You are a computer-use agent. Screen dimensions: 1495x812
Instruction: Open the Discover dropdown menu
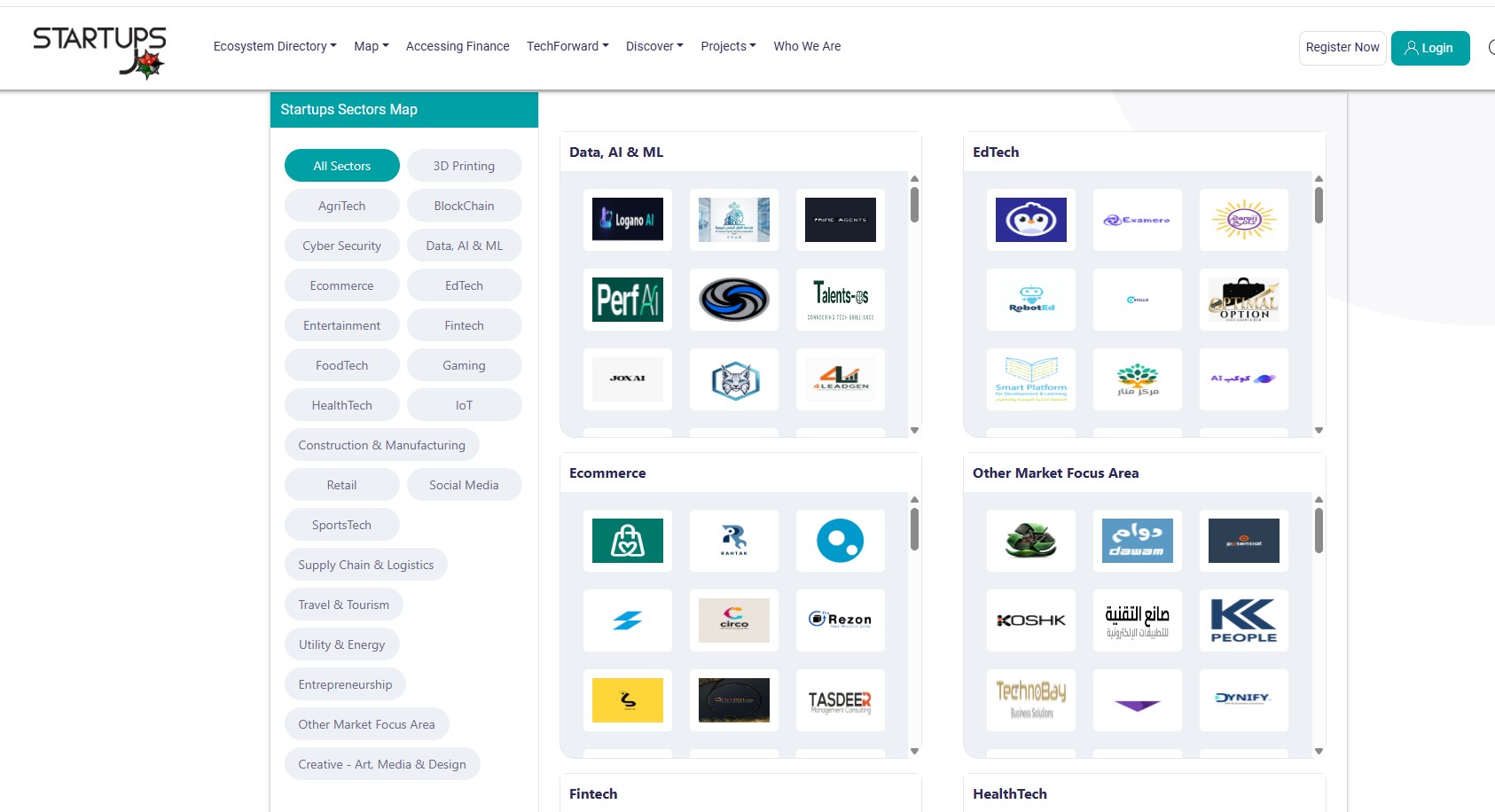click(x=654, y=46)
